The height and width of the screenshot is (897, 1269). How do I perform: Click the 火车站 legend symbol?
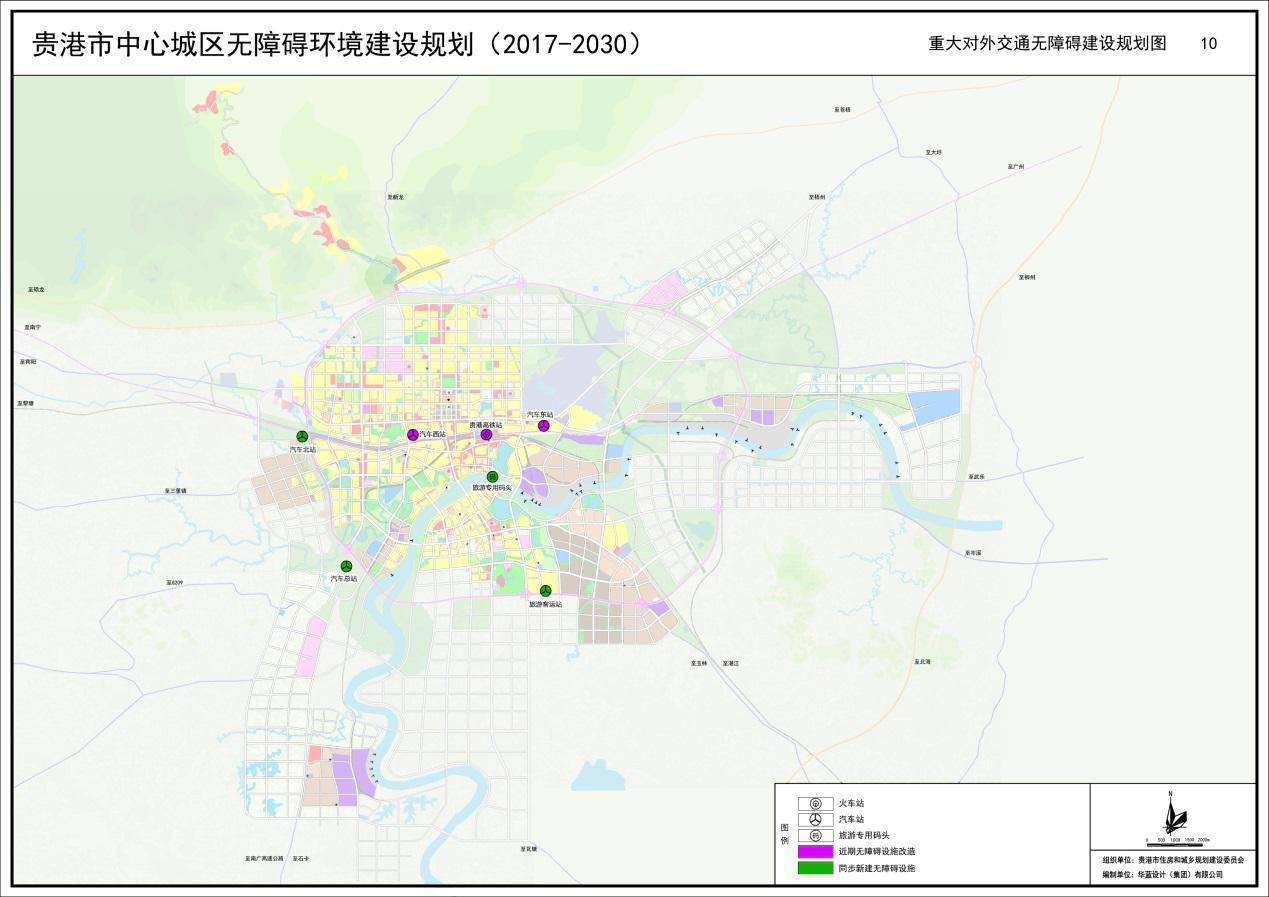[x=816, y=804]
